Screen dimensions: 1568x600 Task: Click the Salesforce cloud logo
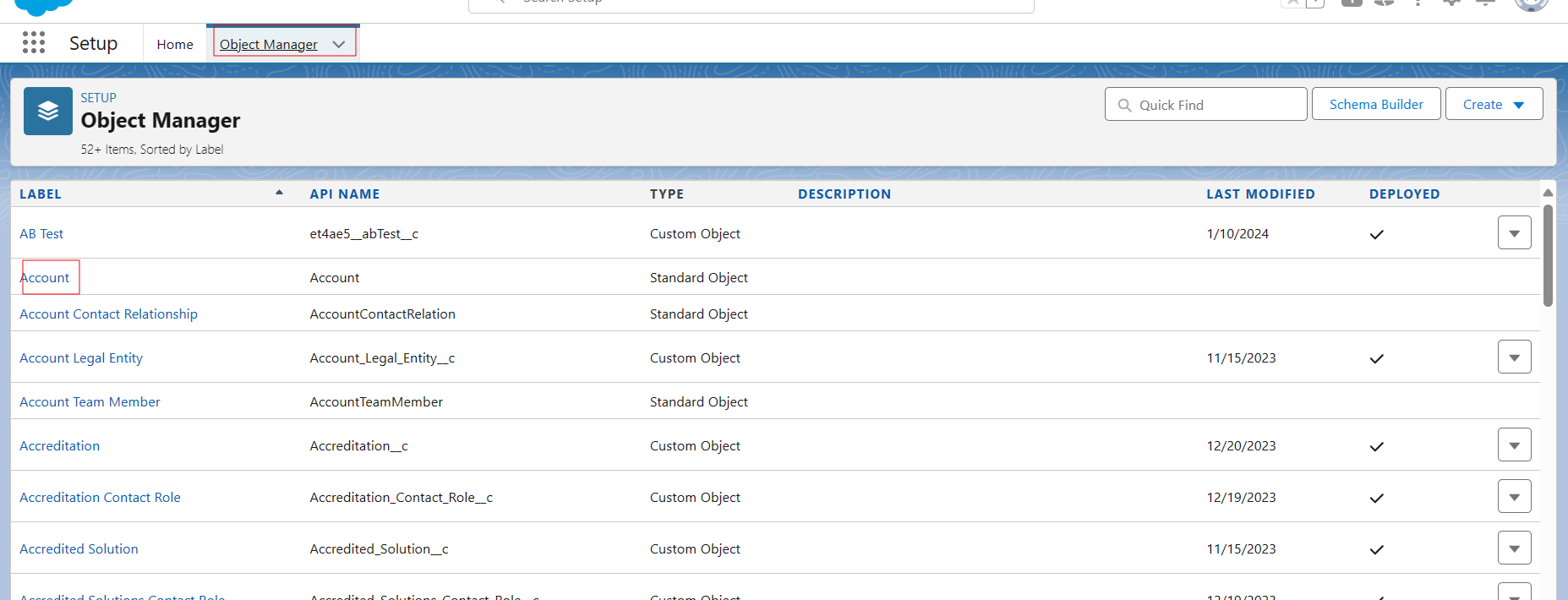[42, 6]
